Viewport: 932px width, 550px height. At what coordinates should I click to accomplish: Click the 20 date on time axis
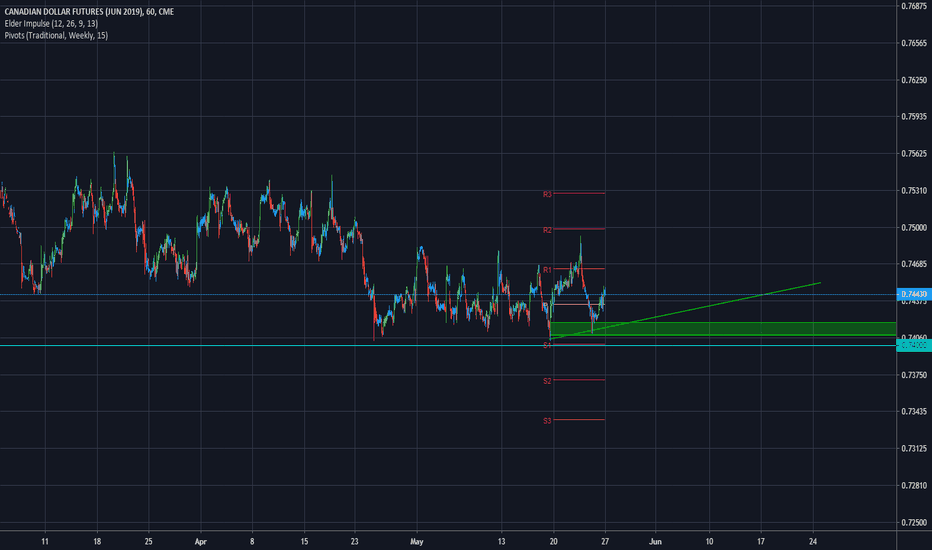click(553, 542)
